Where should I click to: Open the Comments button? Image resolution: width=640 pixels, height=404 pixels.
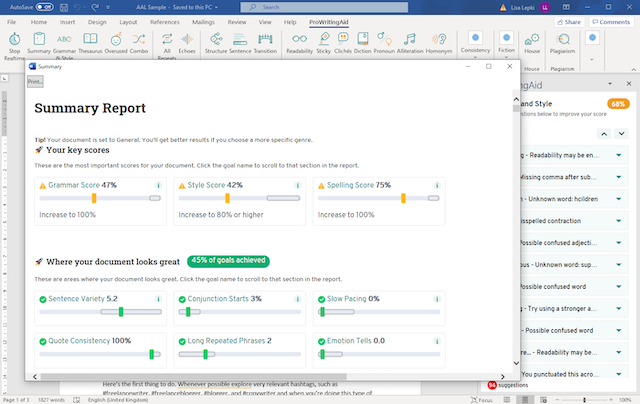point(611,22)
